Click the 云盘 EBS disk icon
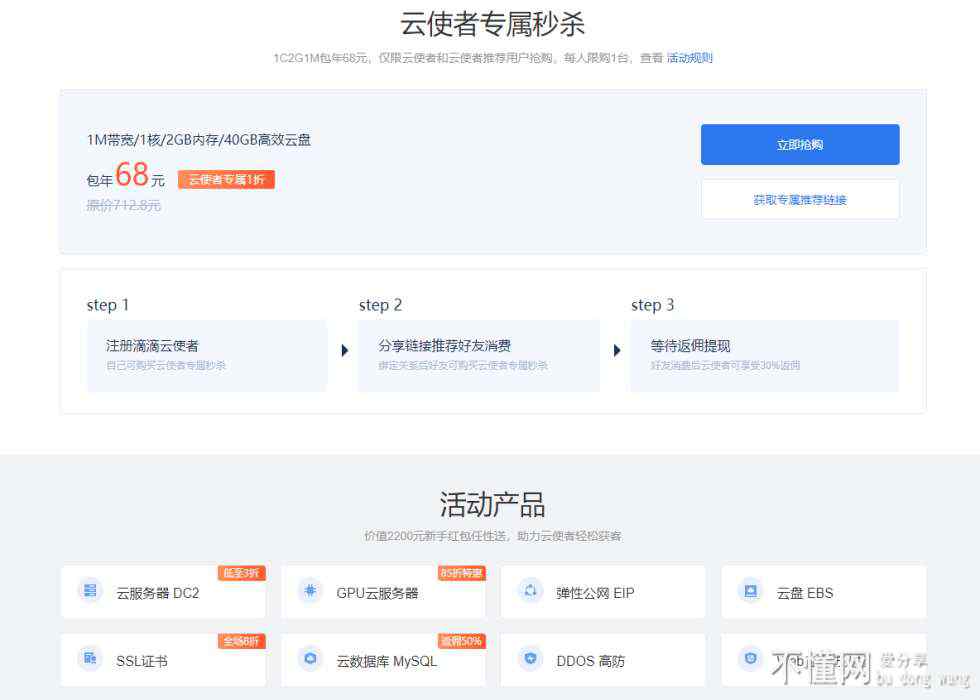980x700 pixels. 751,591
